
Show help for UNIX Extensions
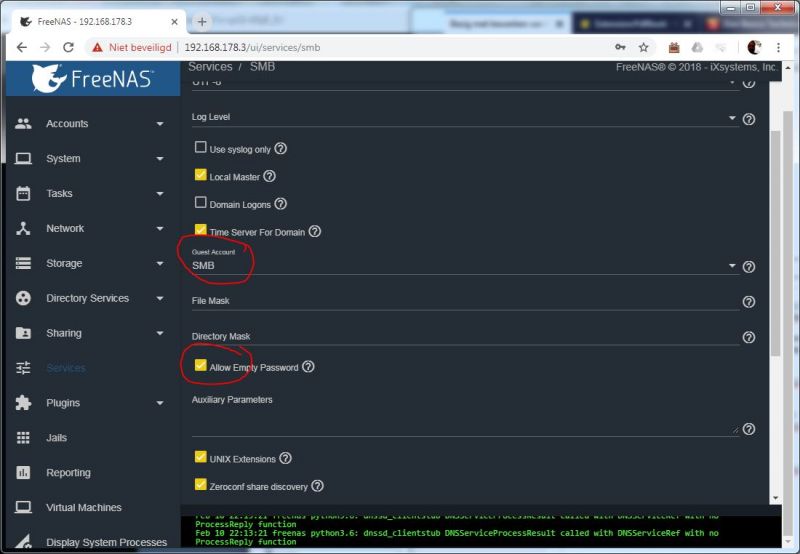pyautogui.click(x=286, y=458)
